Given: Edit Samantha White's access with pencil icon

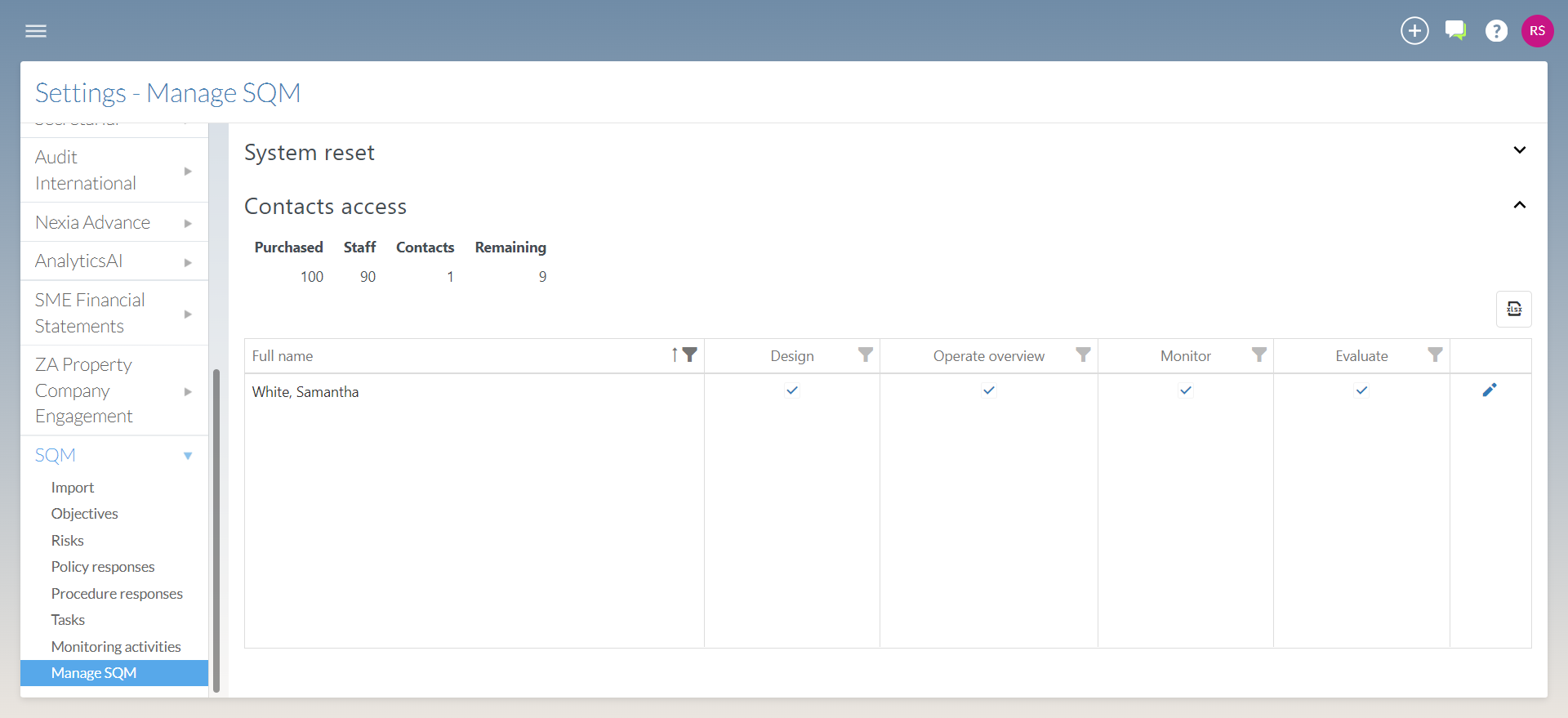Looking at the screenshot, I should point(1490,390).
